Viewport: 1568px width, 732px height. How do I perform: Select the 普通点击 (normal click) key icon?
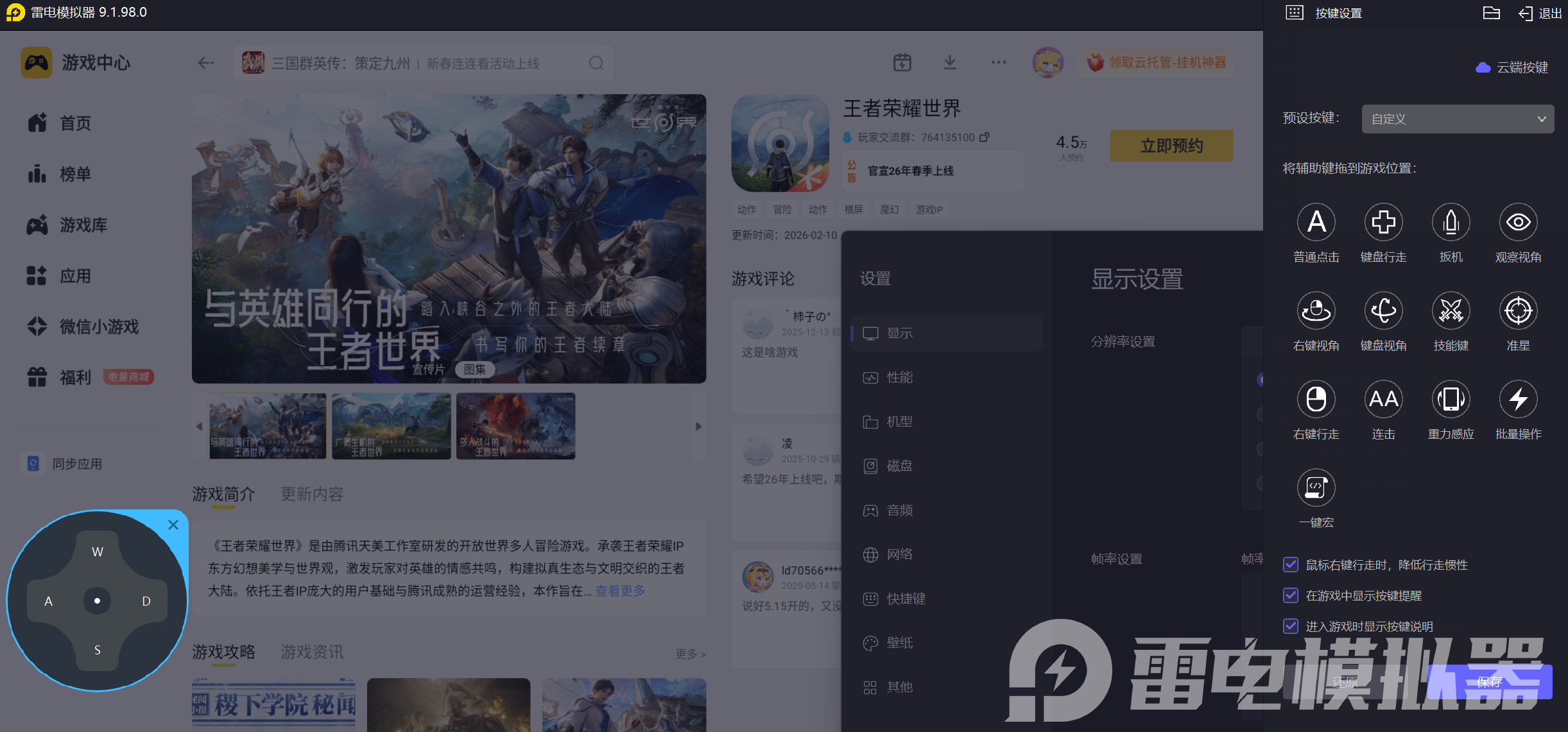tap(1316, 223)
